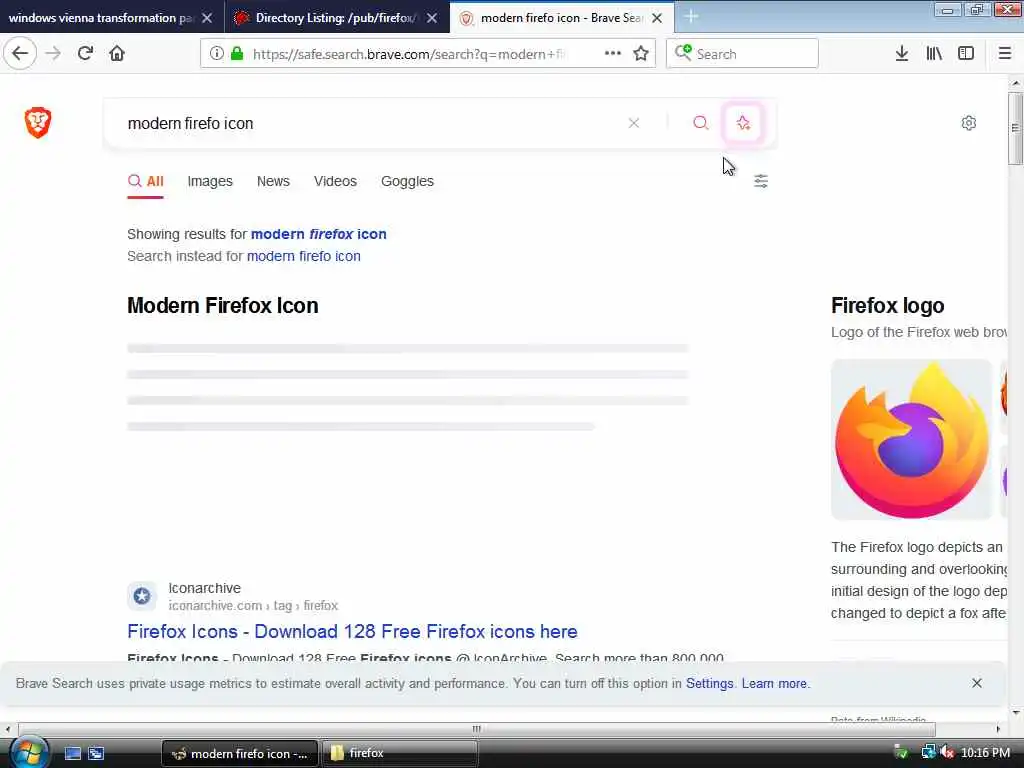Toggle the sidebar view icon
This screenshot has width=1024, height=768.
966,54
